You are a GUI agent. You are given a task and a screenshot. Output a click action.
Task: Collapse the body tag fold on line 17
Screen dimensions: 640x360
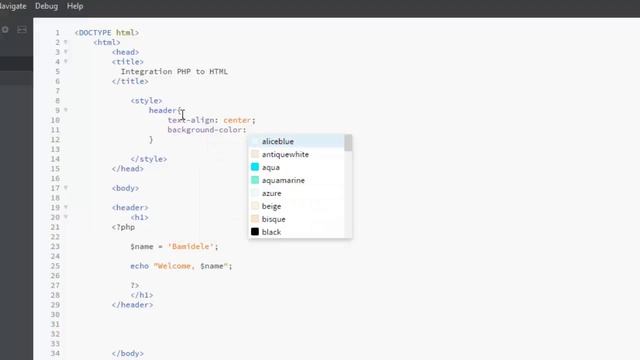(66, 188)
